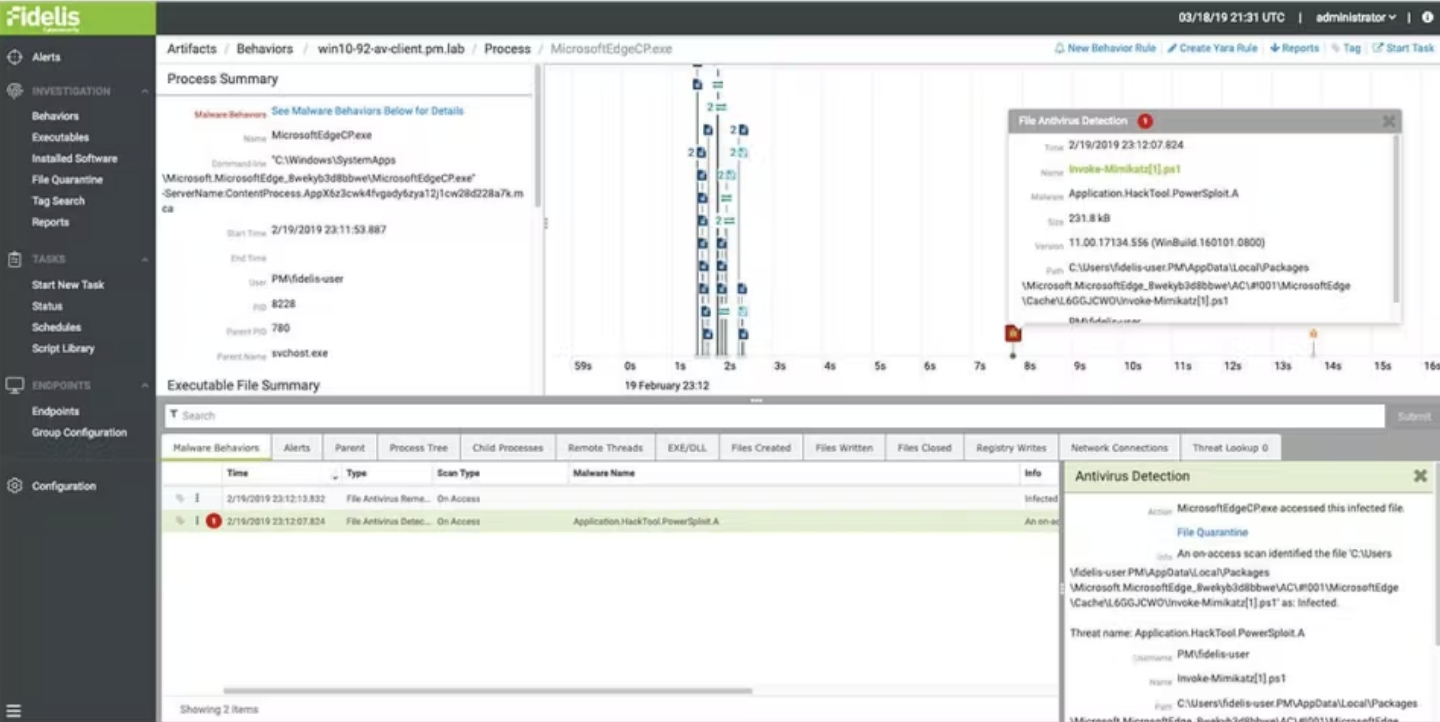
Task: Close the File Antivirus Detection popup
Action: click(1388, 121)
